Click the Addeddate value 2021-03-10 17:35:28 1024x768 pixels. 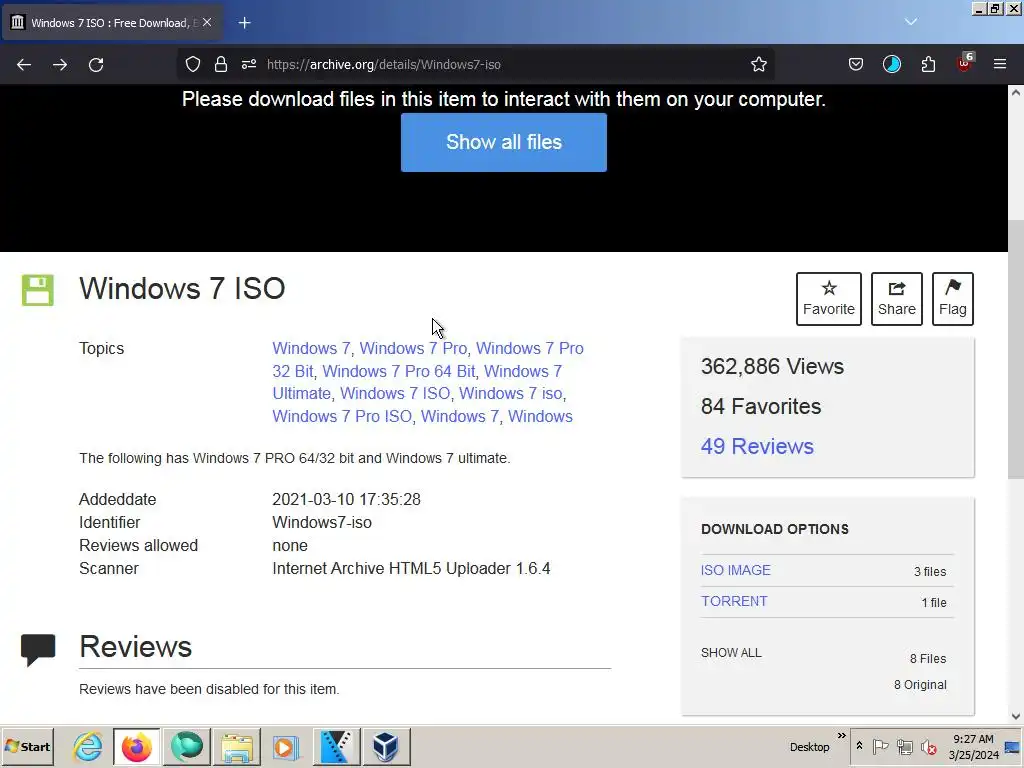(x=346, y=500)
